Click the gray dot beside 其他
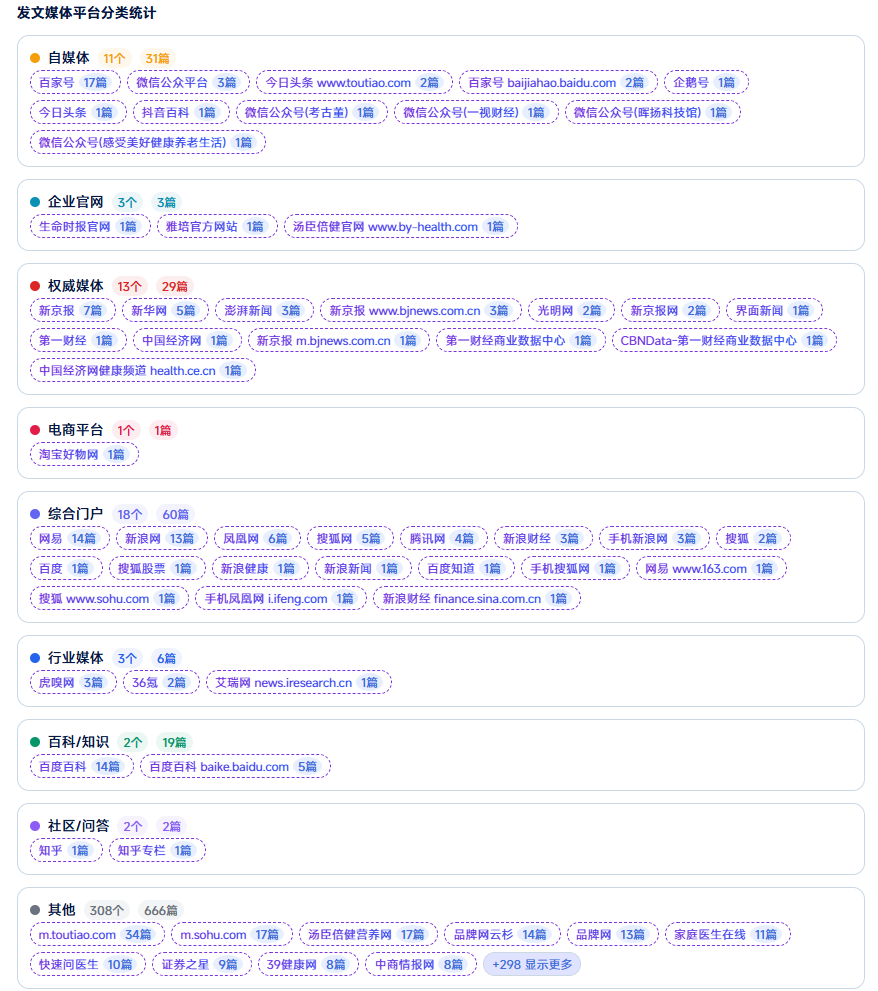Screen dimensions: 878x991 tap(35, 910)
